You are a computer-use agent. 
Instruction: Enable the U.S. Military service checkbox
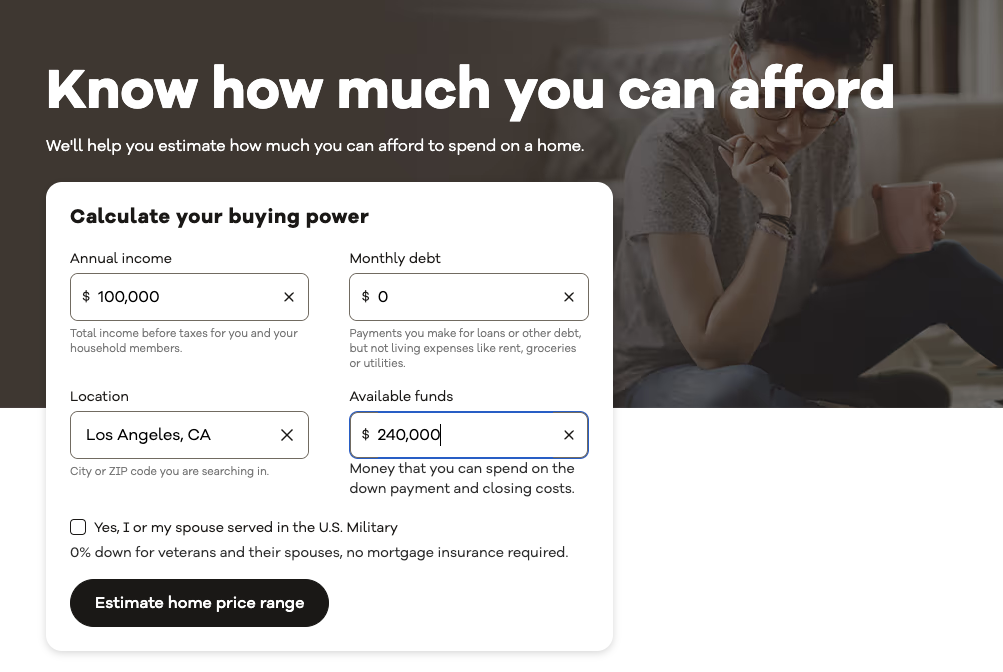click(x=78, y=527)
